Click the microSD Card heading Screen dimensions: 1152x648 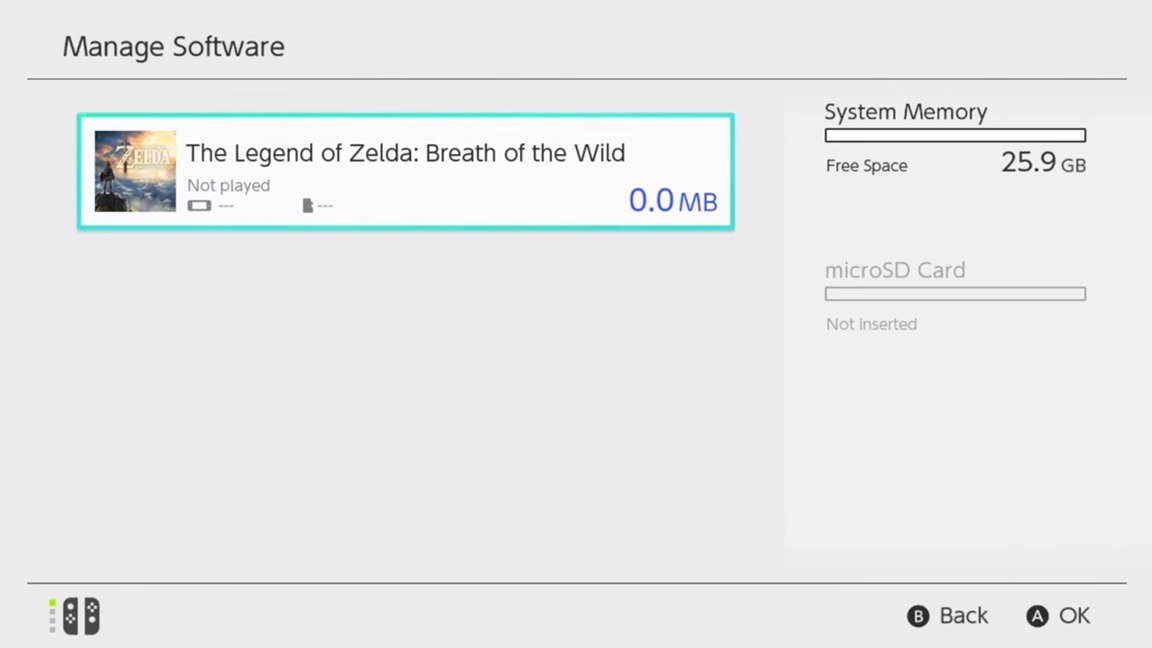click(x=894, y=270)
